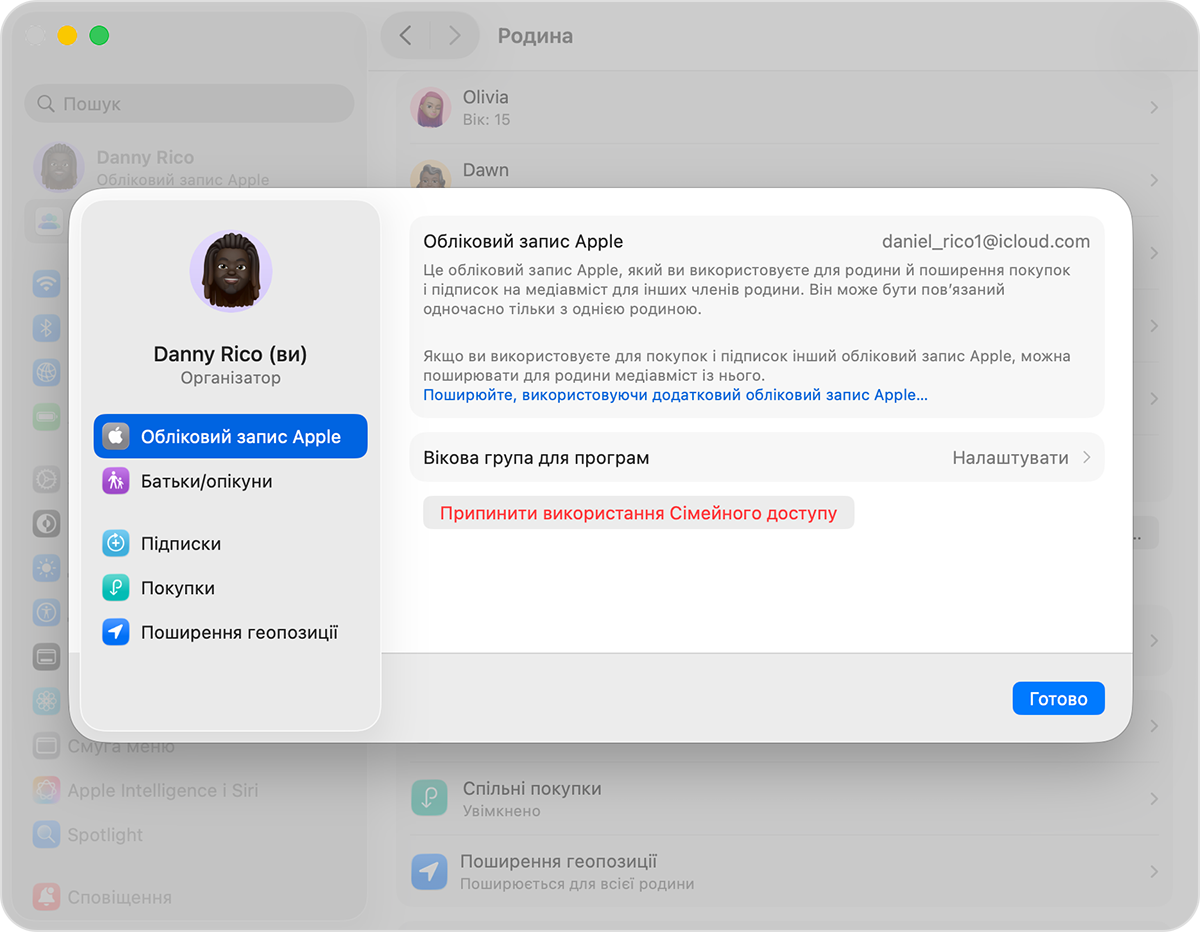Expand Olivia's family member row chevron
This screenshot has width=1200, height=932.
point(1154,107)
